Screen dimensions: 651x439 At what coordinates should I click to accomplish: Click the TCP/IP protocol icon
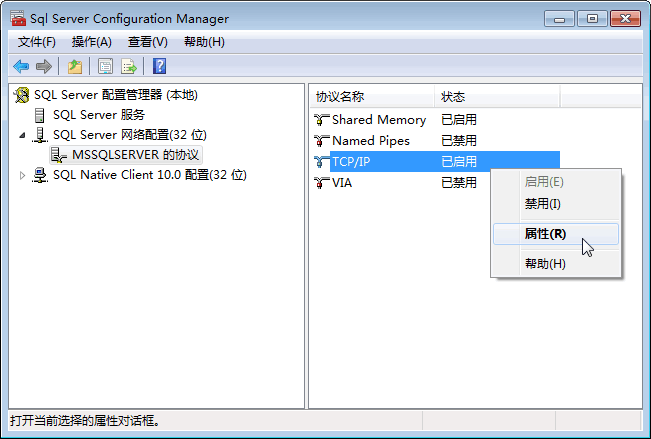[x=321, y=162]
